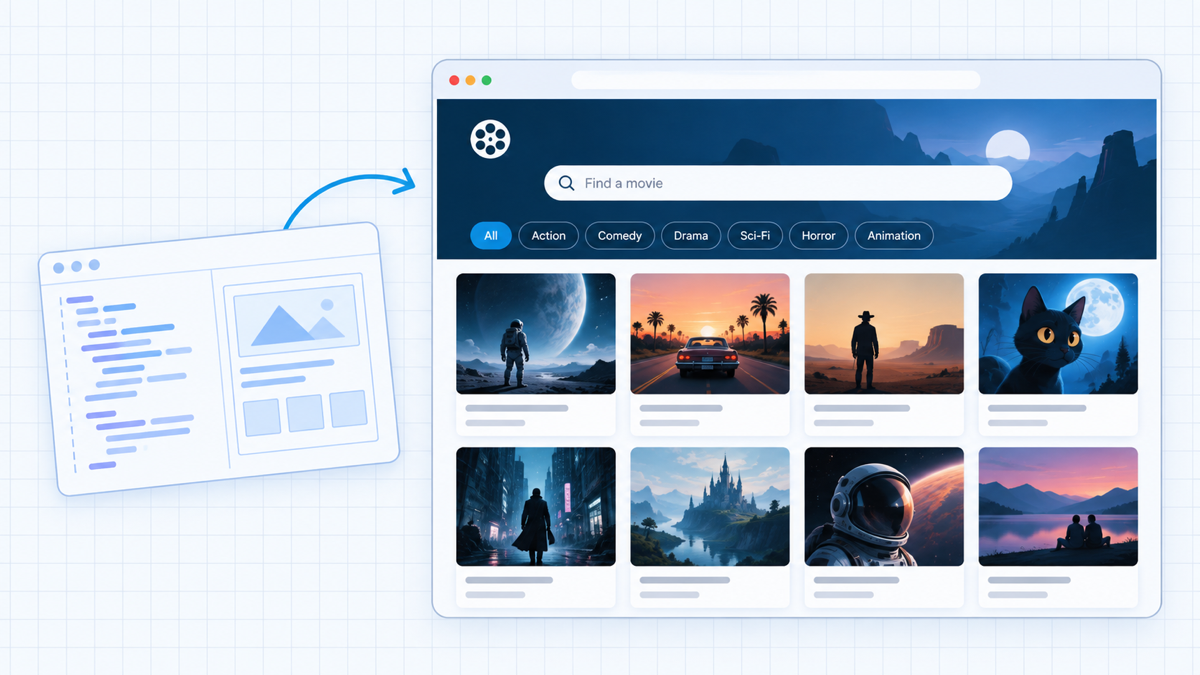Select the fantasy castle lake poster
The height and width of the screenshot is (675, 1200).
click(x=710, y=507)
